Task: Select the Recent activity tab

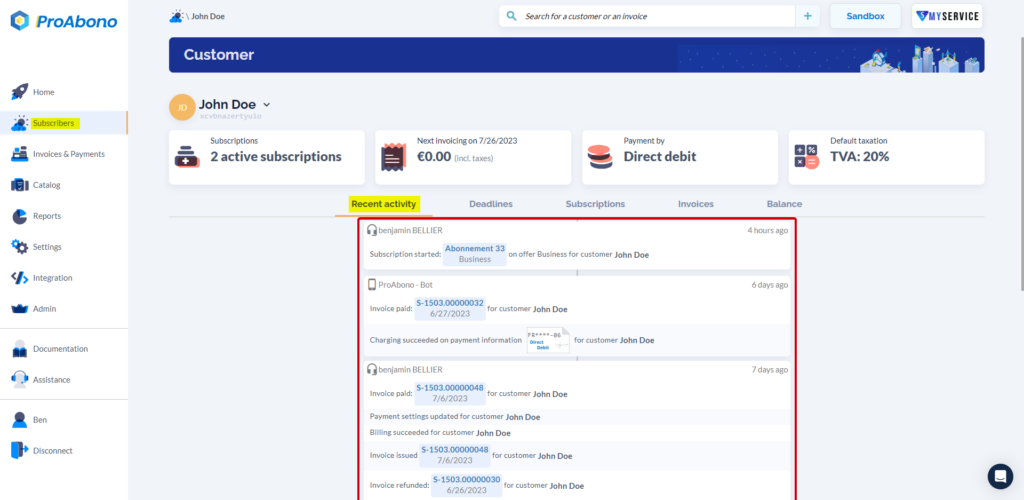Action: click(383, 204)
